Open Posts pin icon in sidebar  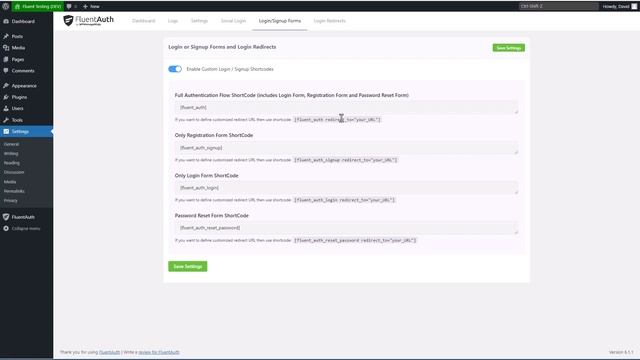click(x=6, y=36)
